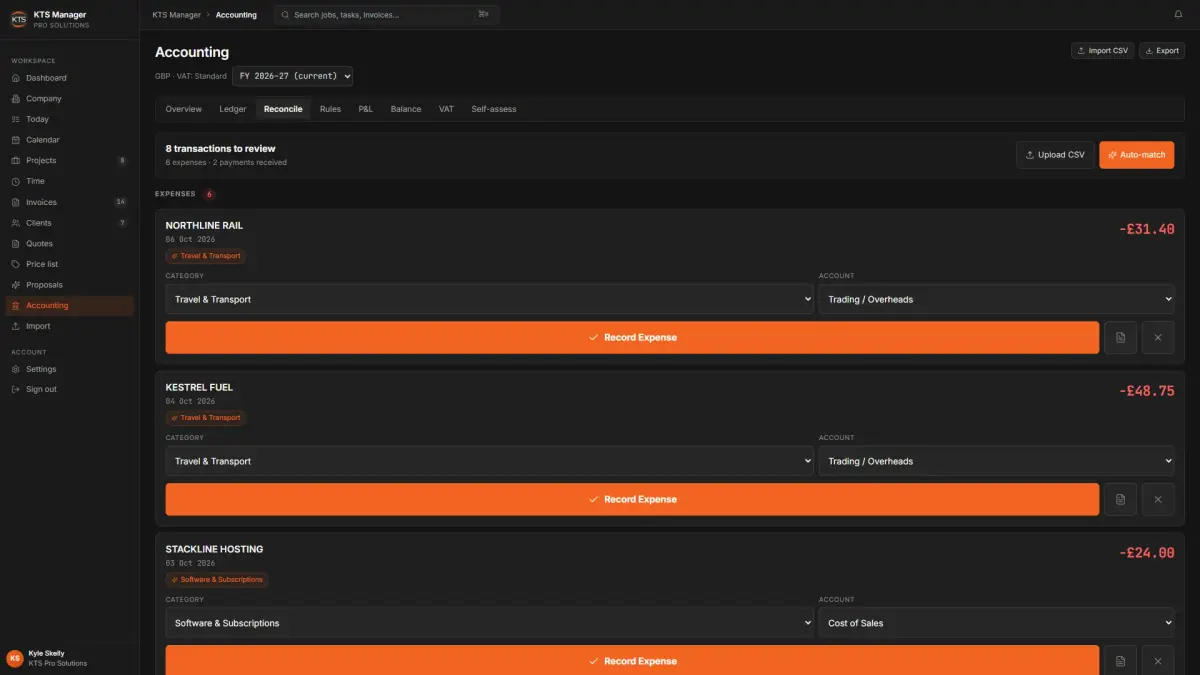This screenshot has width=1200, height=675.
Task: Open Price list tag icon
Action: [16, 264]
